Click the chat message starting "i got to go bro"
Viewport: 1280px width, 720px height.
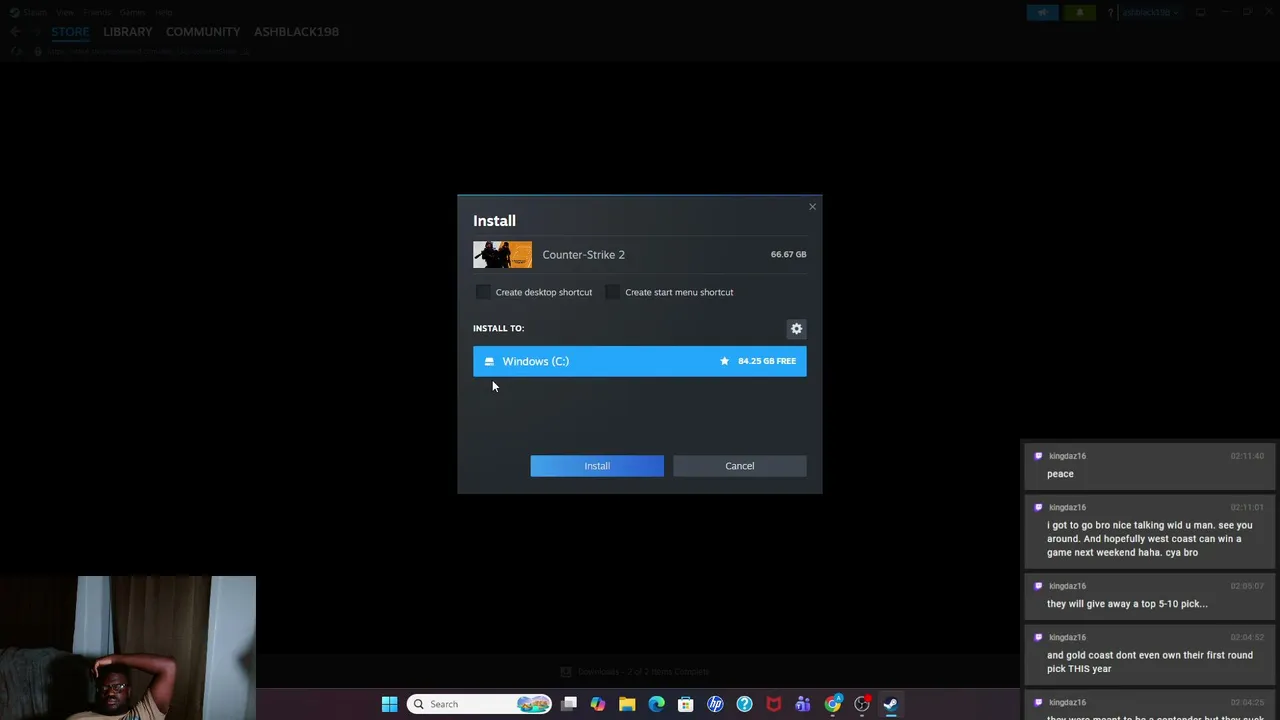[x=1150, y=539]
